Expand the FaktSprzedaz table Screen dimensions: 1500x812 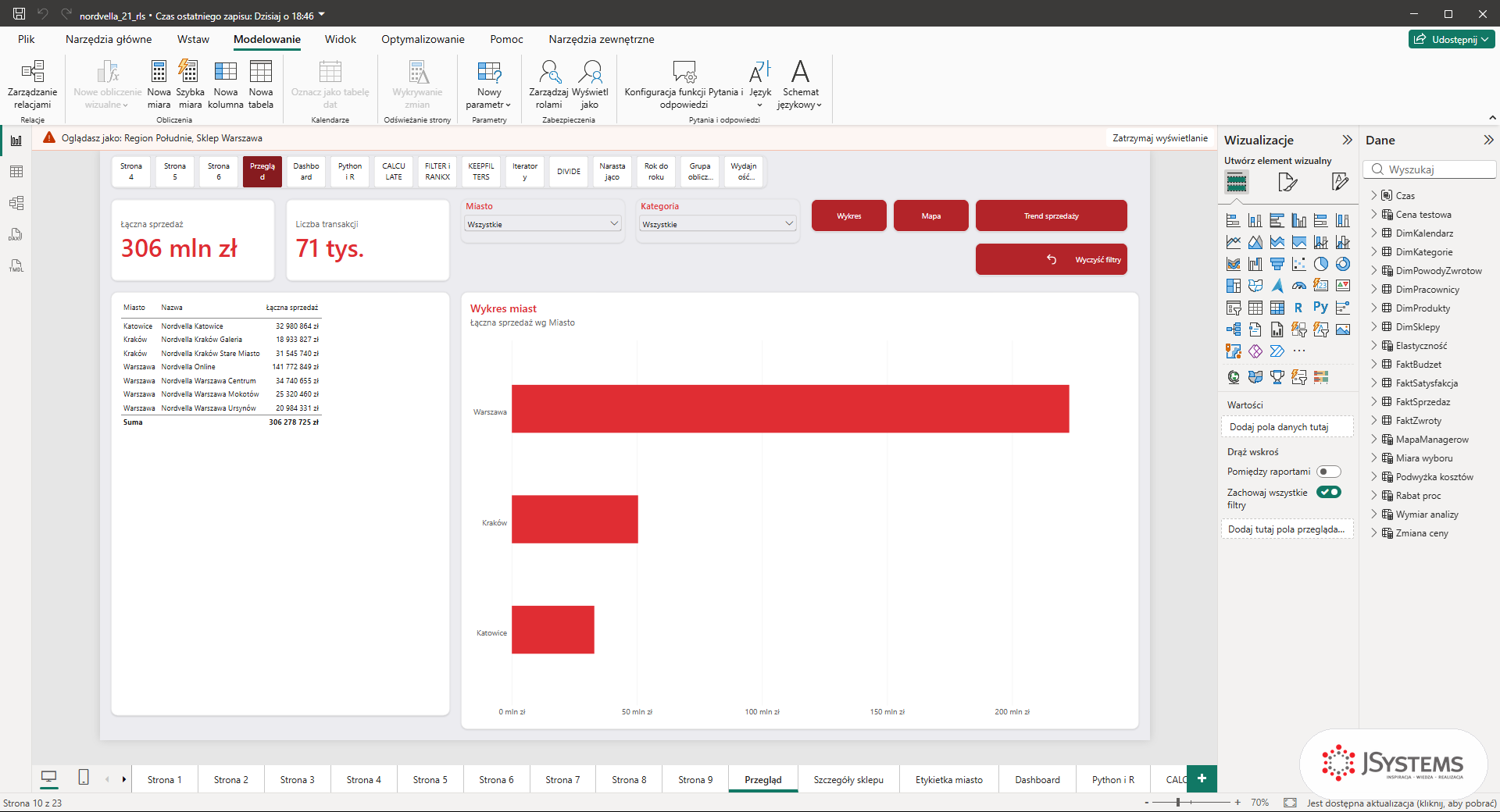(1374, 402)
